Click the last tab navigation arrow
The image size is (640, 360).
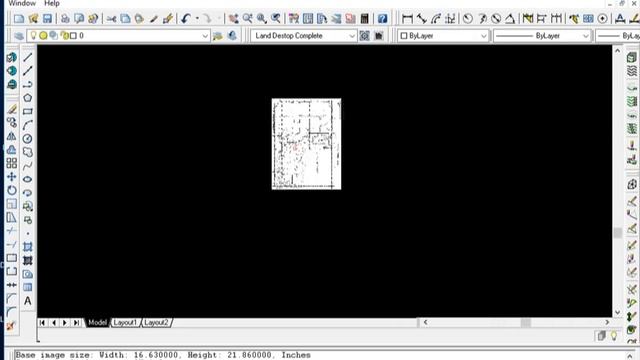pyautogui.click(x=76, y=322)
